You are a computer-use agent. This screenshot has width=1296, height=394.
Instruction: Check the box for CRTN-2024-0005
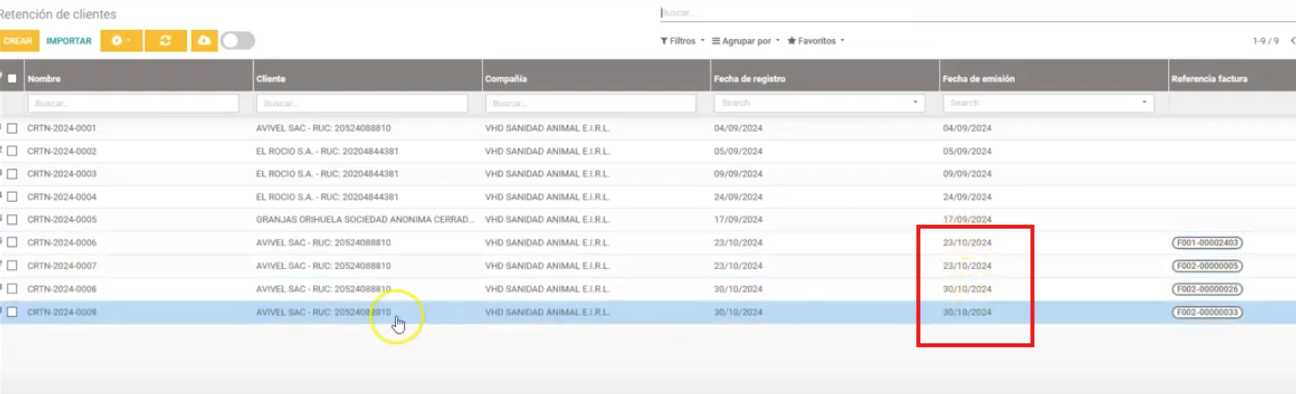[x=12, y=220]
